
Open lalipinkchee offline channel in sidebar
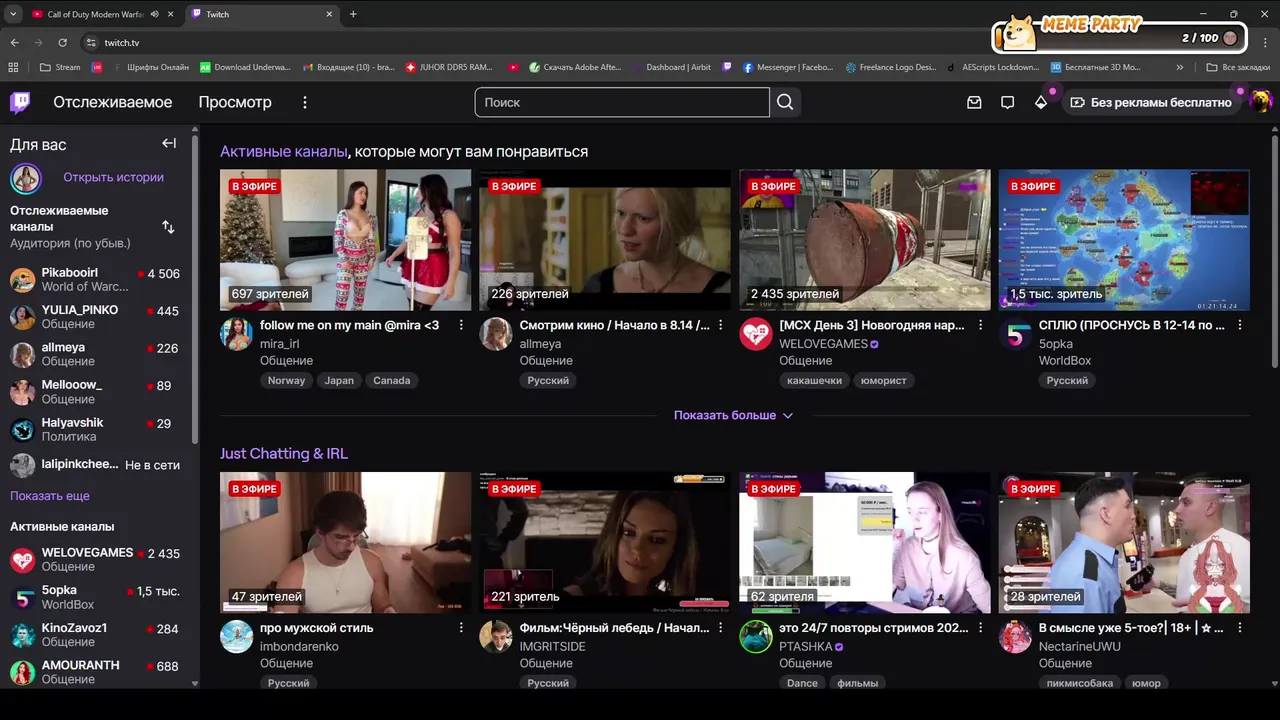click(x=95, y=465)
